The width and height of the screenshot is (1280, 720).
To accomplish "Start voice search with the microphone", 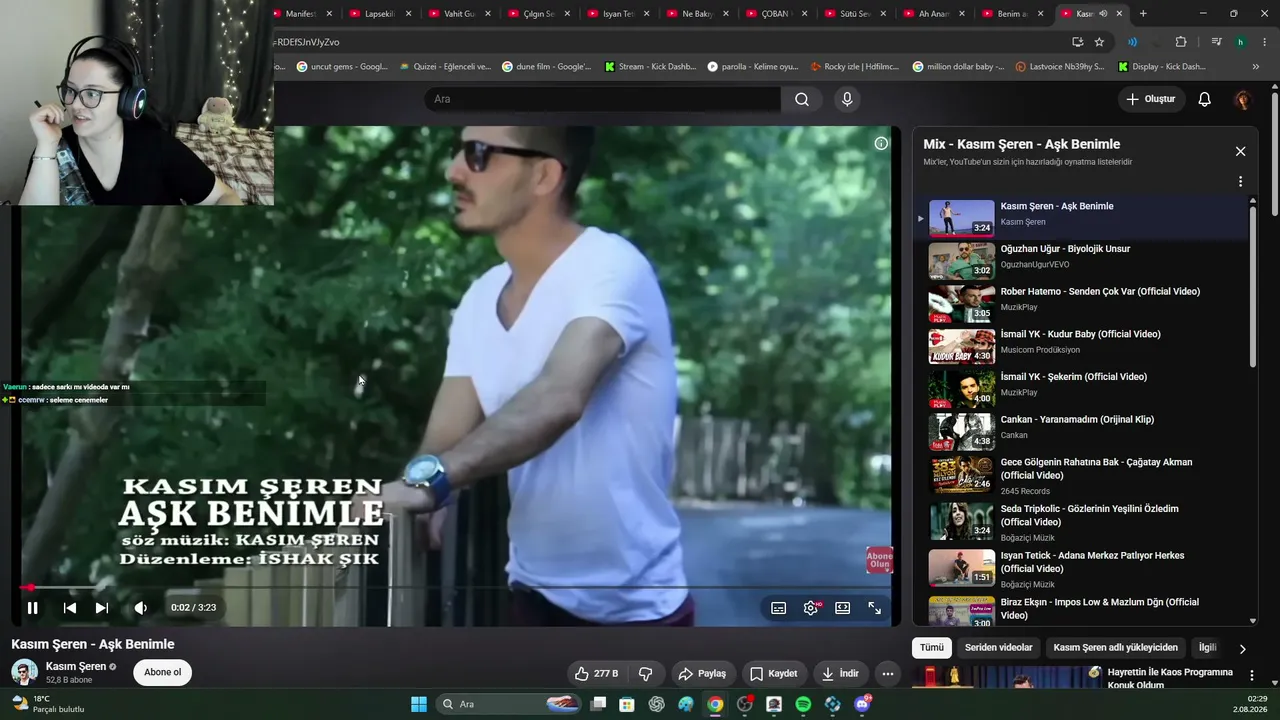I will point(847,99).
